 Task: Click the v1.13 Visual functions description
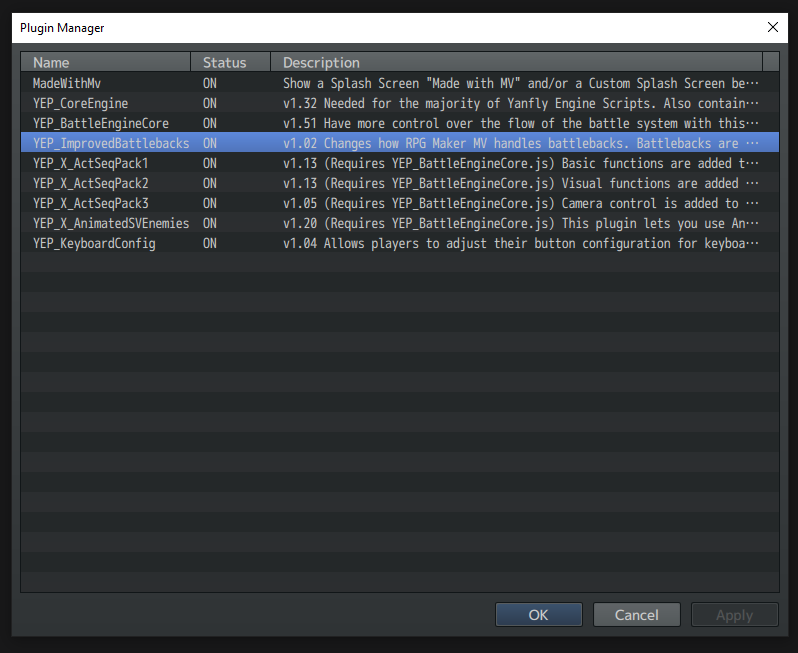pos(521,183)
